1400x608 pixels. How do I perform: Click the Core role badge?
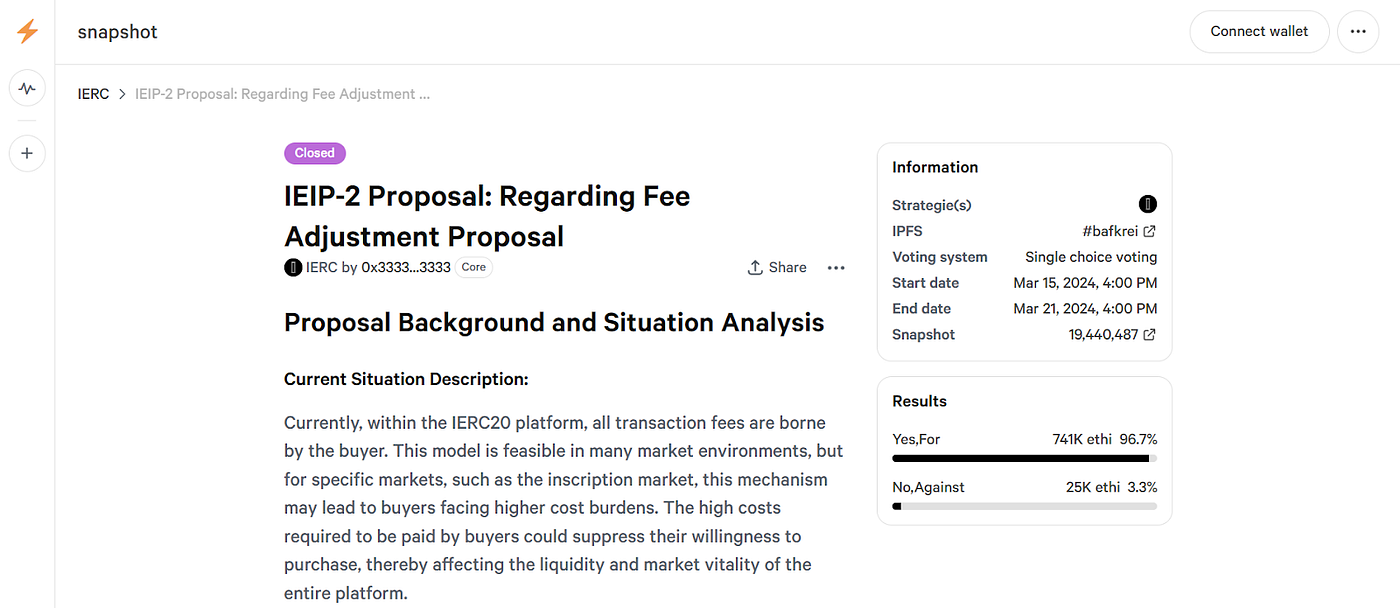474,267
